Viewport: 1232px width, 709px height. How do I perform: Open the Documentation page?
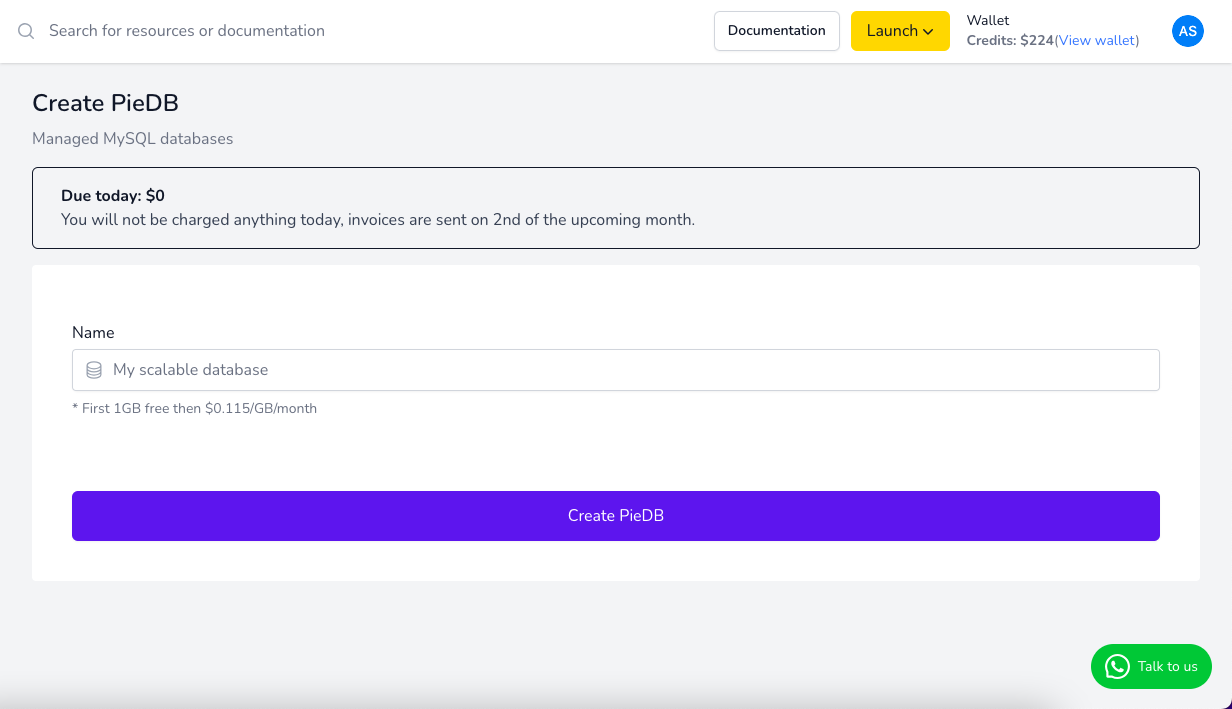[777, 31]
